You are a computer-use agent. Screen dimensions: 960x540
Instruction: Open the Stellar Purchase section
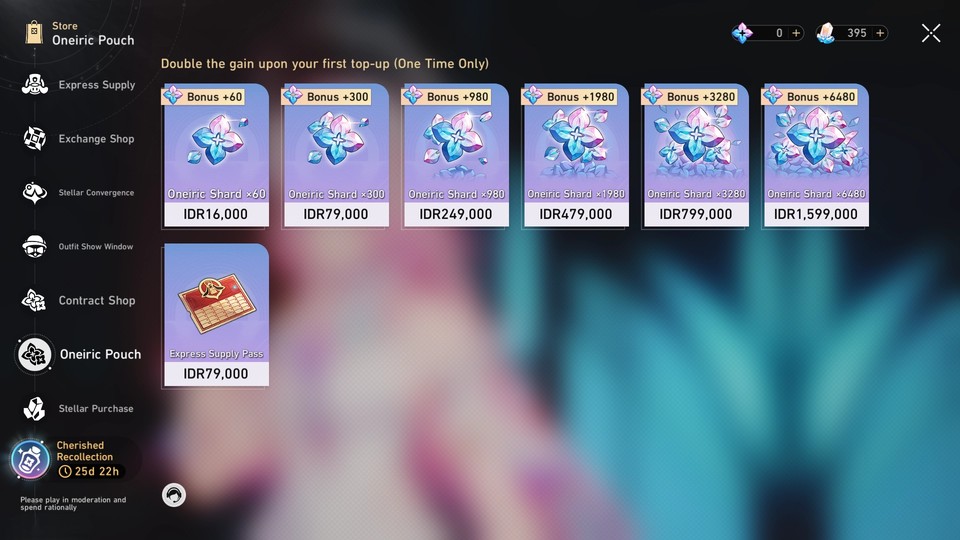(78, 408)
